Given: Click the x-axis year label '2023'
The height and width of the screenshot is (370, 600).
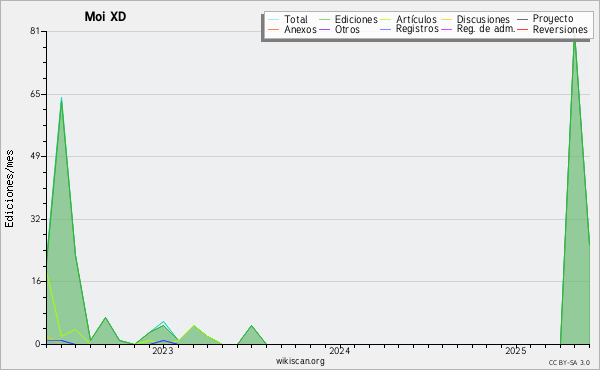Looking at the screenshot, I should click(163, 350).
